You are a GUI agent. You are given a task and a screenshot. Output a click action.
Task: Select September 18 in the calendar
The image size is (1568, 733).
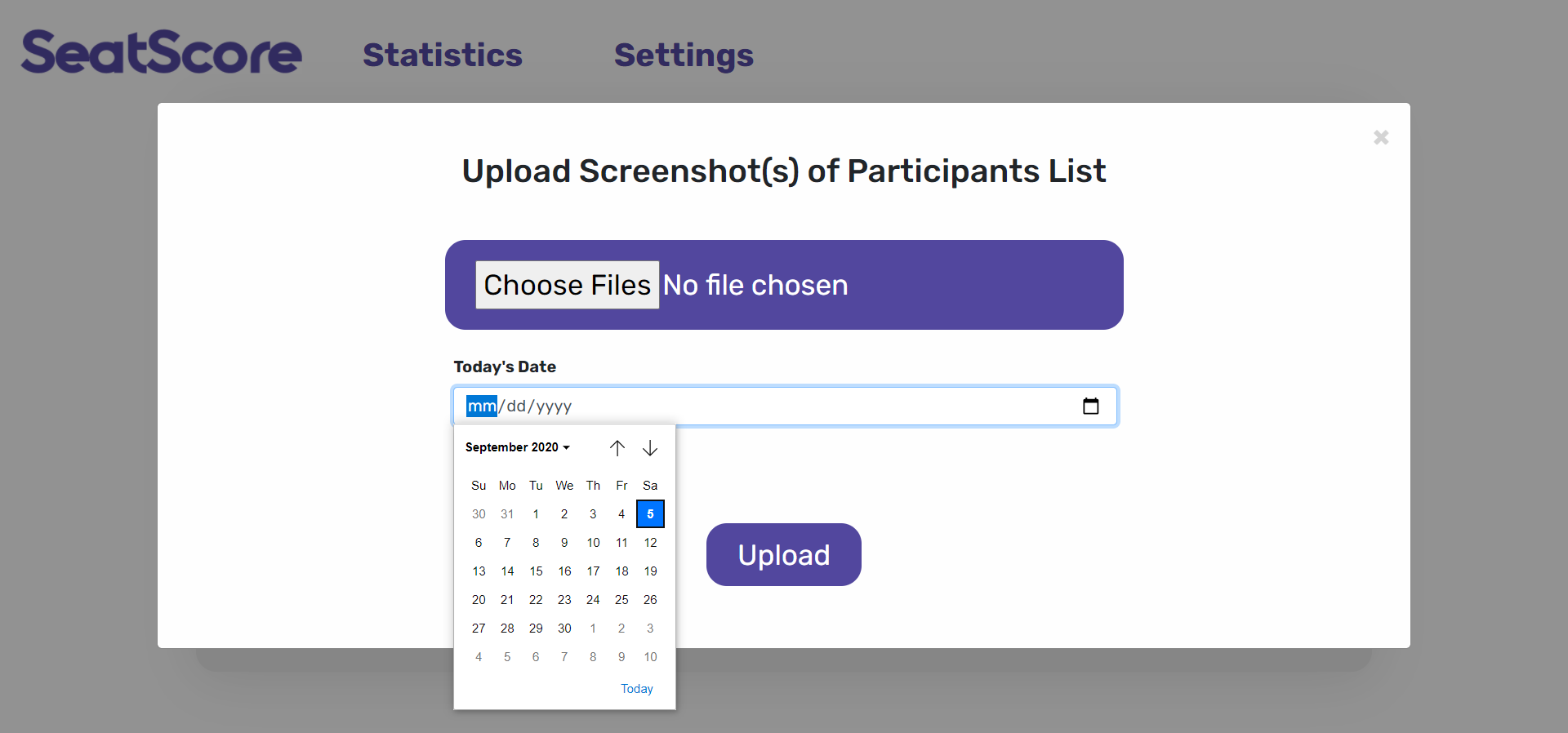point(621,571)
